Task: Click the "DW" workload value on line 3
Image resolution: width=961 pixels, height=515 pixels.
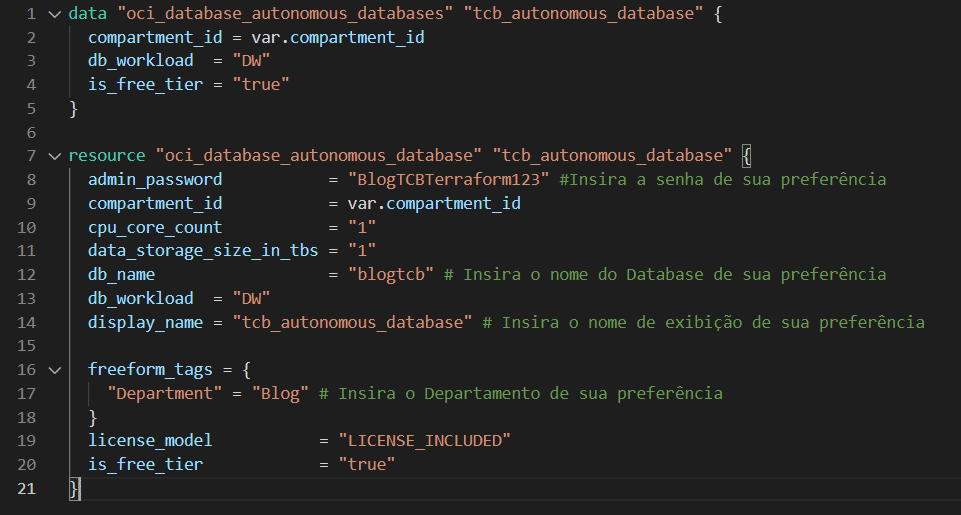Action: (x=251, y=61)
